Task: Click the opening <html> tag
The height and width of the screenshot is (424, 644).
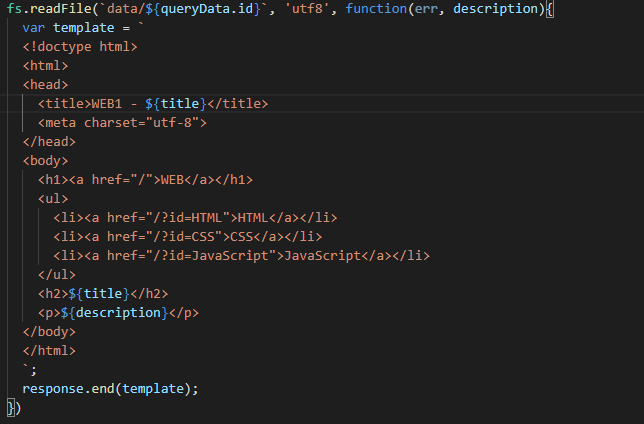Action: click(x=45, y=66)
